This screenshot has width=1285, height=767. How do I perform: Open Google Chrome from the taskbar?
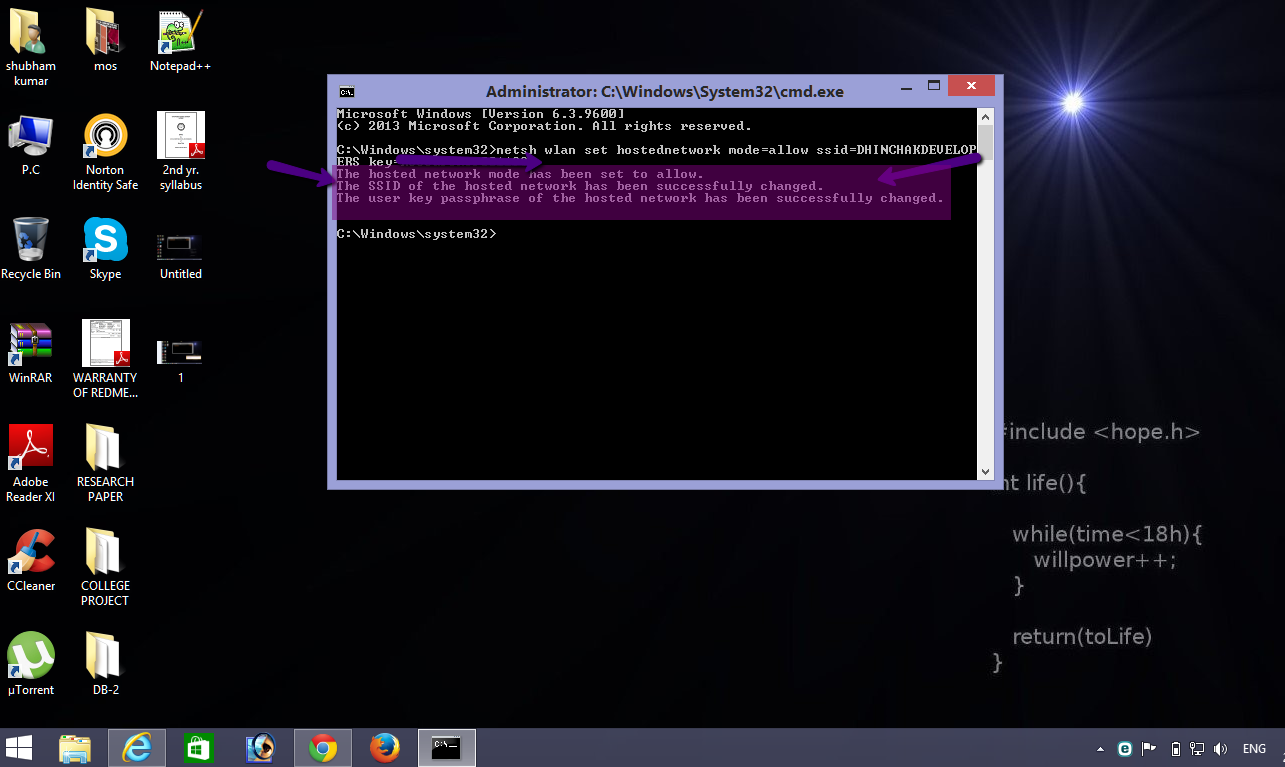point(322,748)
